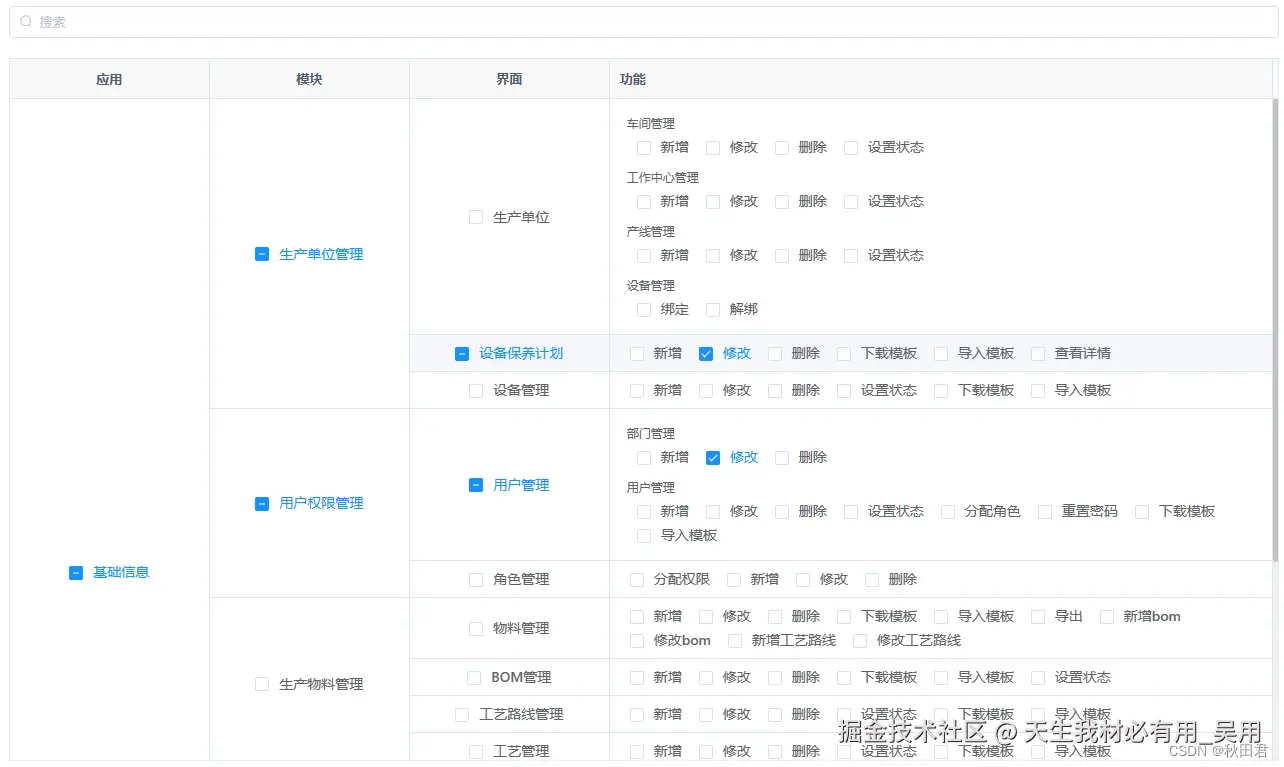Viewport: 1284px width, 767px height.
Task: Enable 导出 under 物料管理
Action: coord(1040,616)
